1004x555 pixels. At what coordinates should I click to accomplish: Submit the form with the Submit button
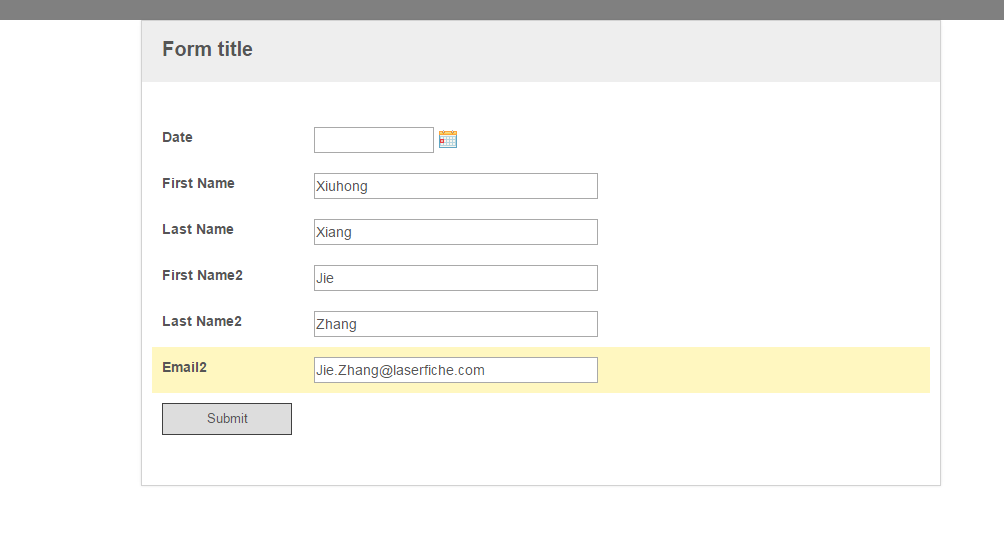pyautogui.click(x=227, y=419)
